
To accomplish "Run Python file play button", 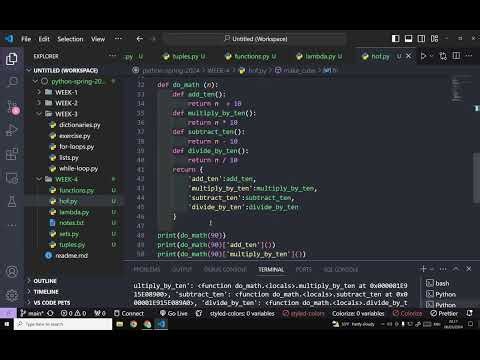I will [423, 56].
